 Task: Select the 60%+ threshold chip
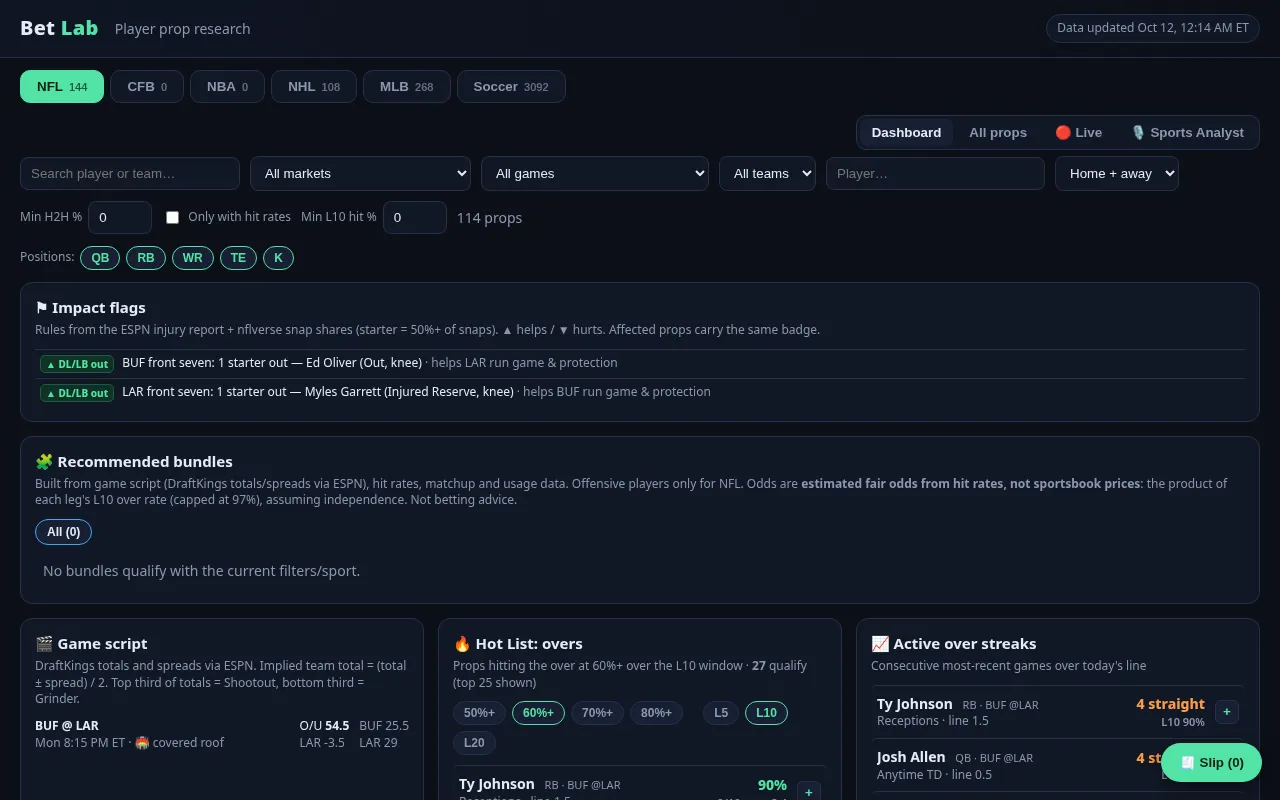pyautogui.click(x=538, y=713)
